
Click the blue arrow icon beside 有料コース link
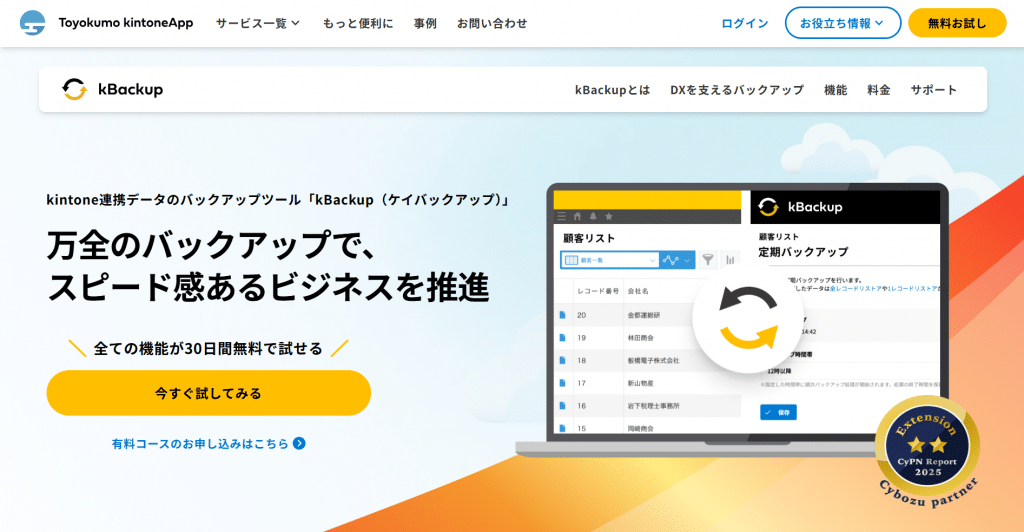pos(299,443)
